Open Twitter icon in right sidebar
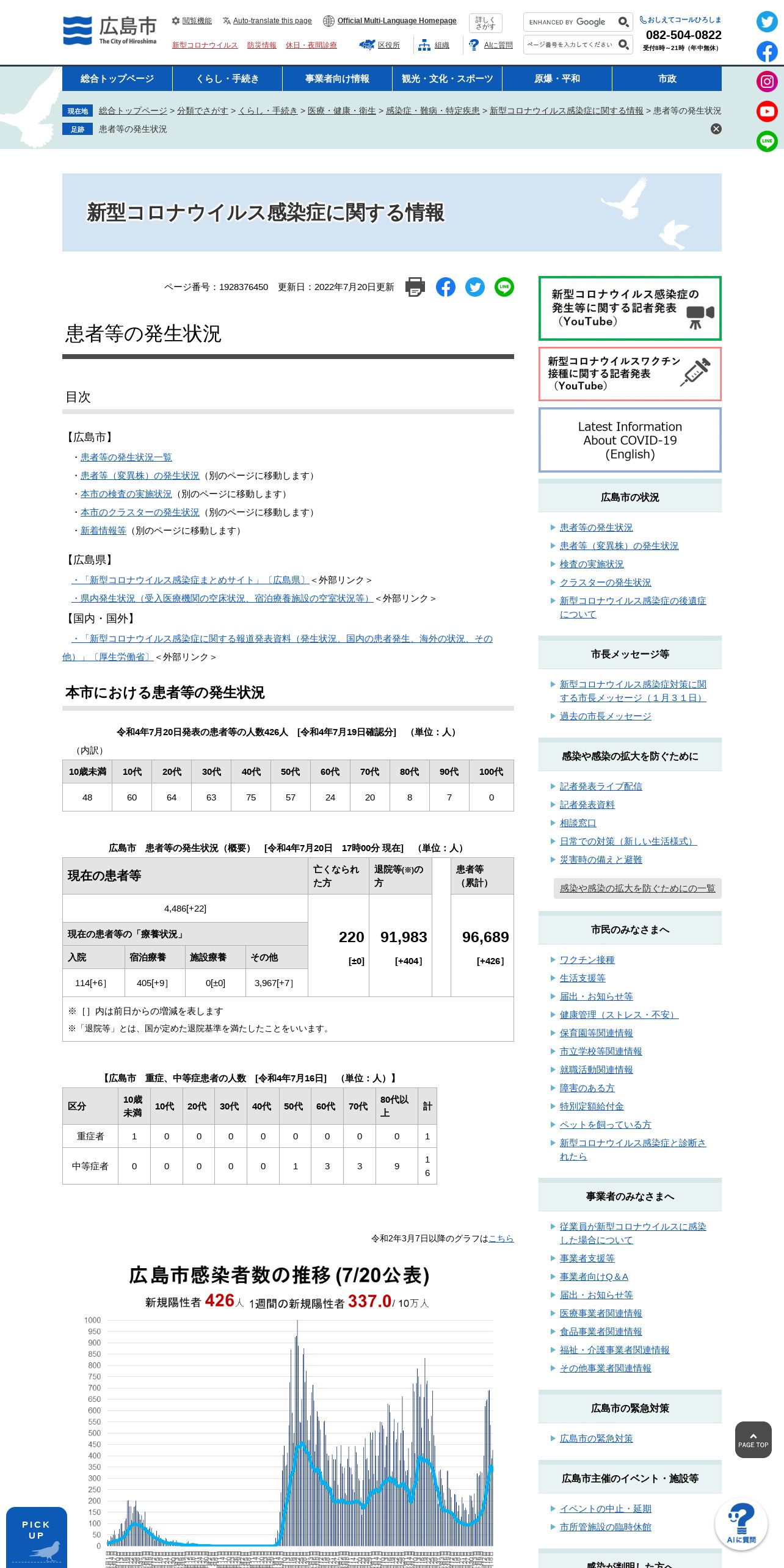The height and width of the screenshot is (1568, 784). click(767, 22)
